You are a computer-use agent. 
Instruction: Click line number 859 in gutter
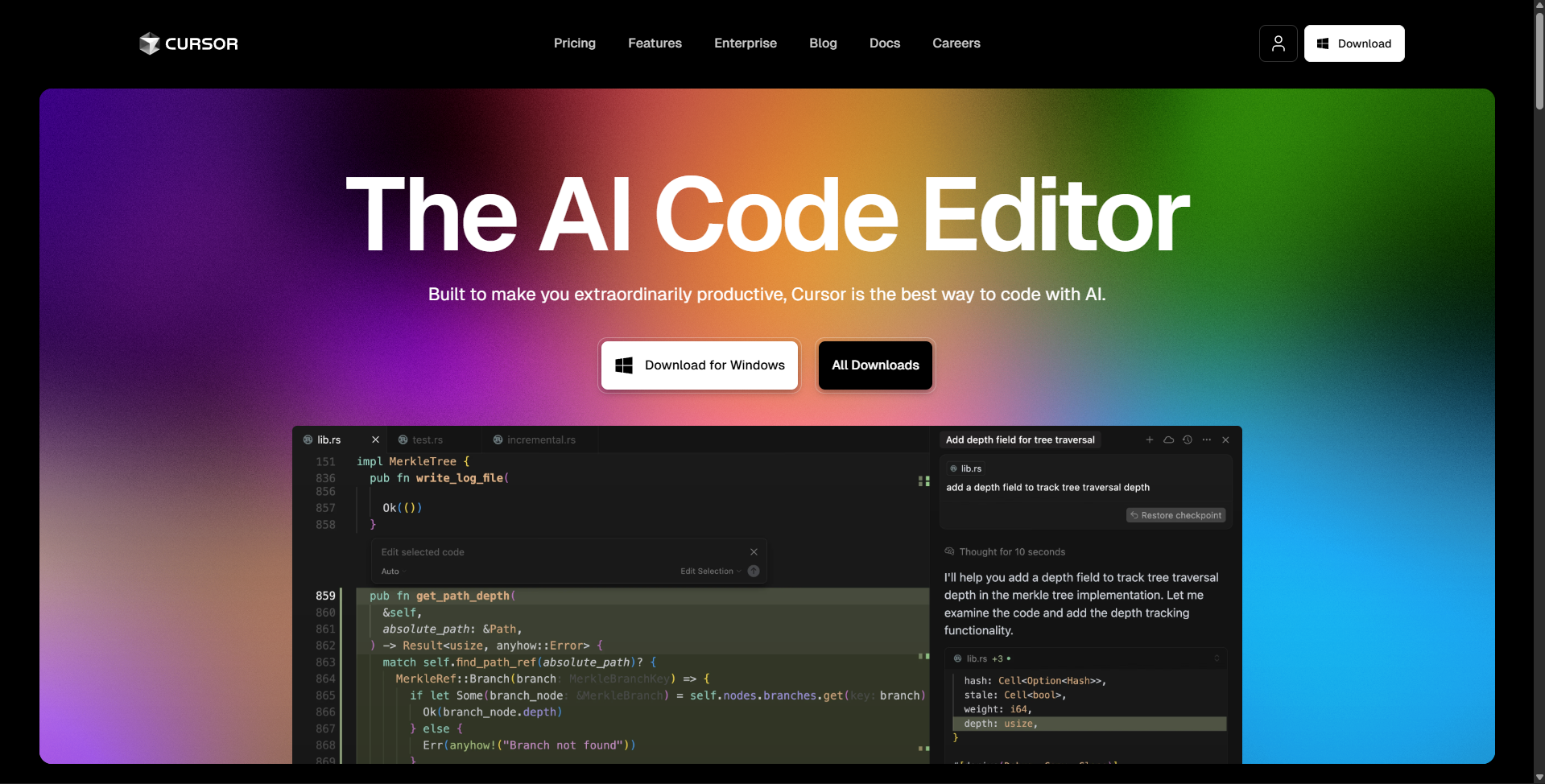coord(325,596)
